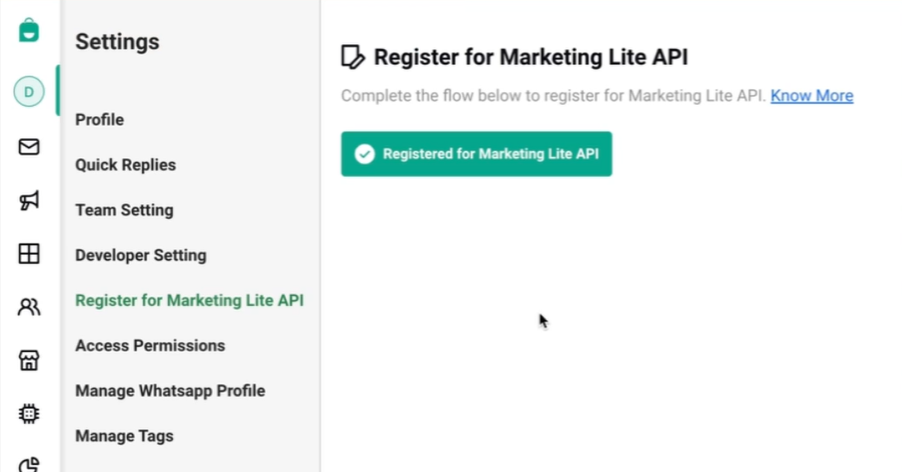
Task: Select Register for Marketing Lite API item
Action: pos(189,300)
